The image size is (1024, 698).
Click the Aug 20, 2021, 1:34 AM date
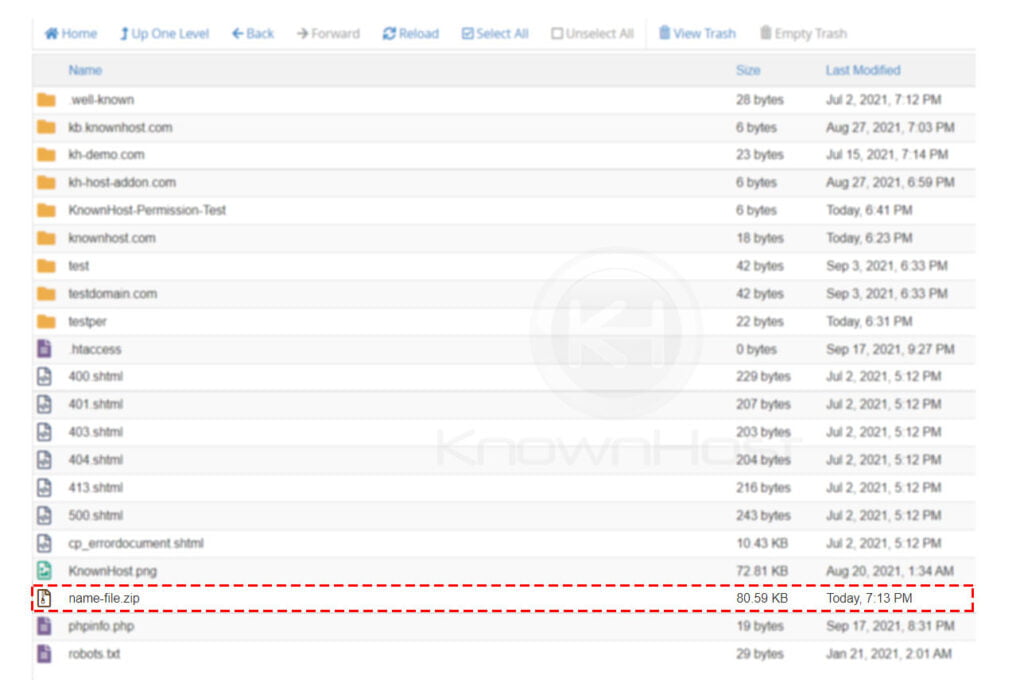[x=889, y=571]
